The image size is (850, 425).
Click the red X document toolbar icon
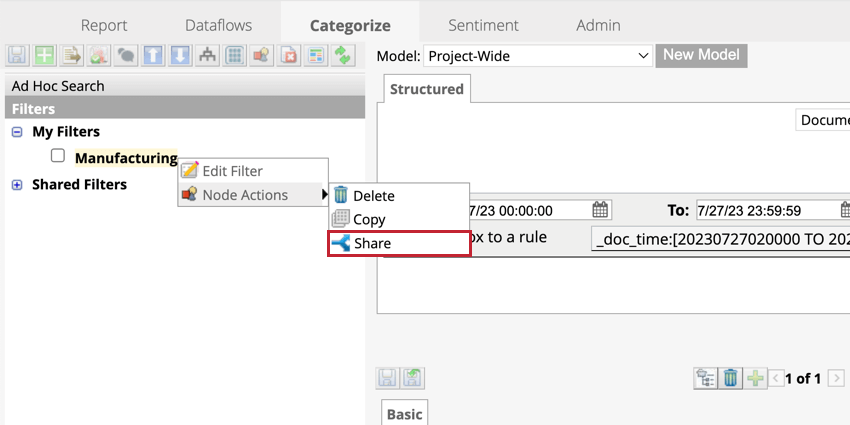pyautogui.click(x=289, y=56)
